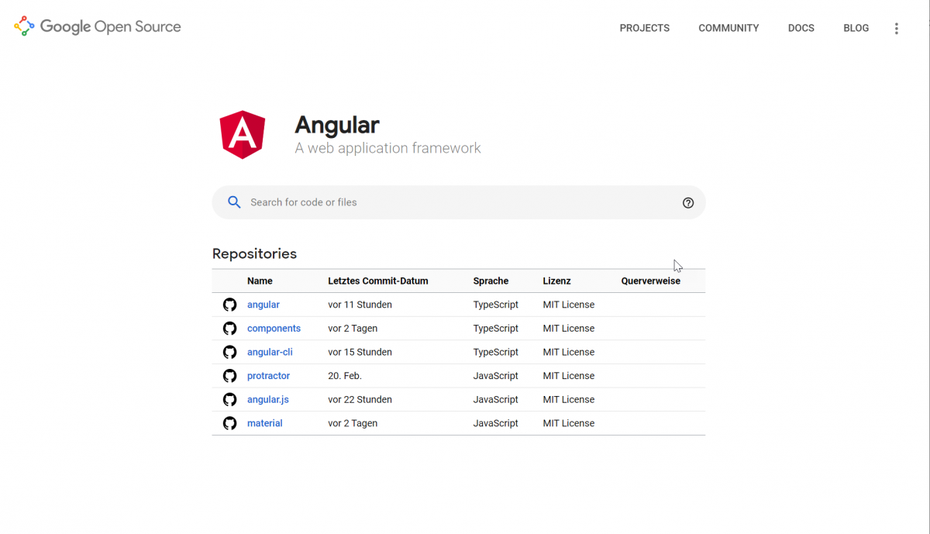930x534 pixels.
Task: Click 'MIT License' in the angular-cli row
Action: [568, 352]
